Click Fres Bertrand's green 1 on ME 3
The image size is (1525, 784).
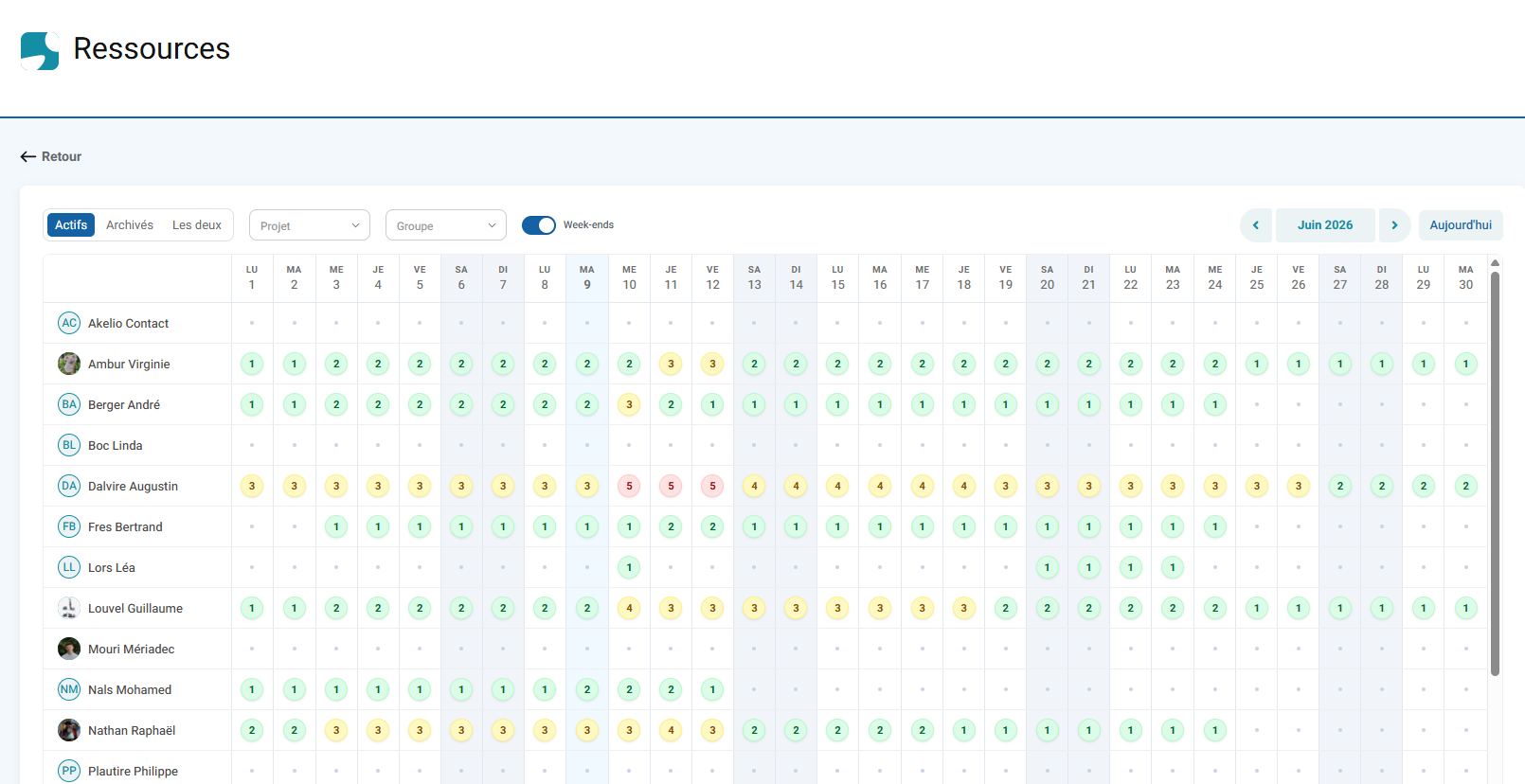point(336,526)
